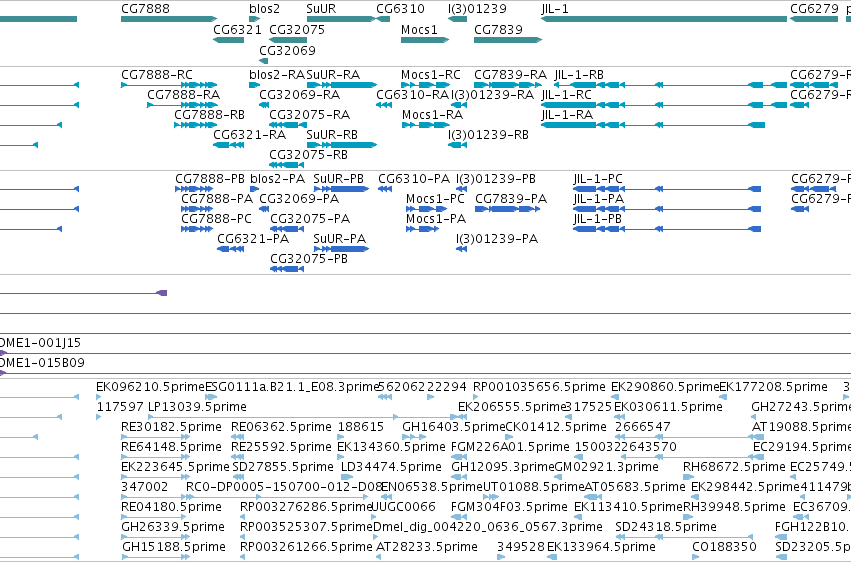This screenshot has height=562, width=851.
Task: Select the UUGC0066 EST label
Action: pos(403,507)
